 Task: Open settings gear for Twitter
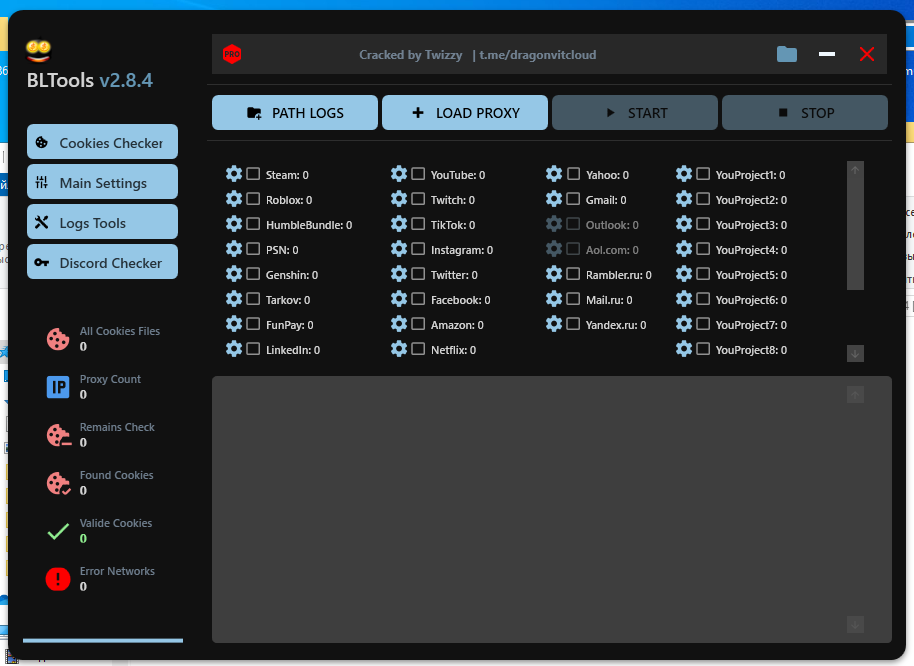point(399,274)
